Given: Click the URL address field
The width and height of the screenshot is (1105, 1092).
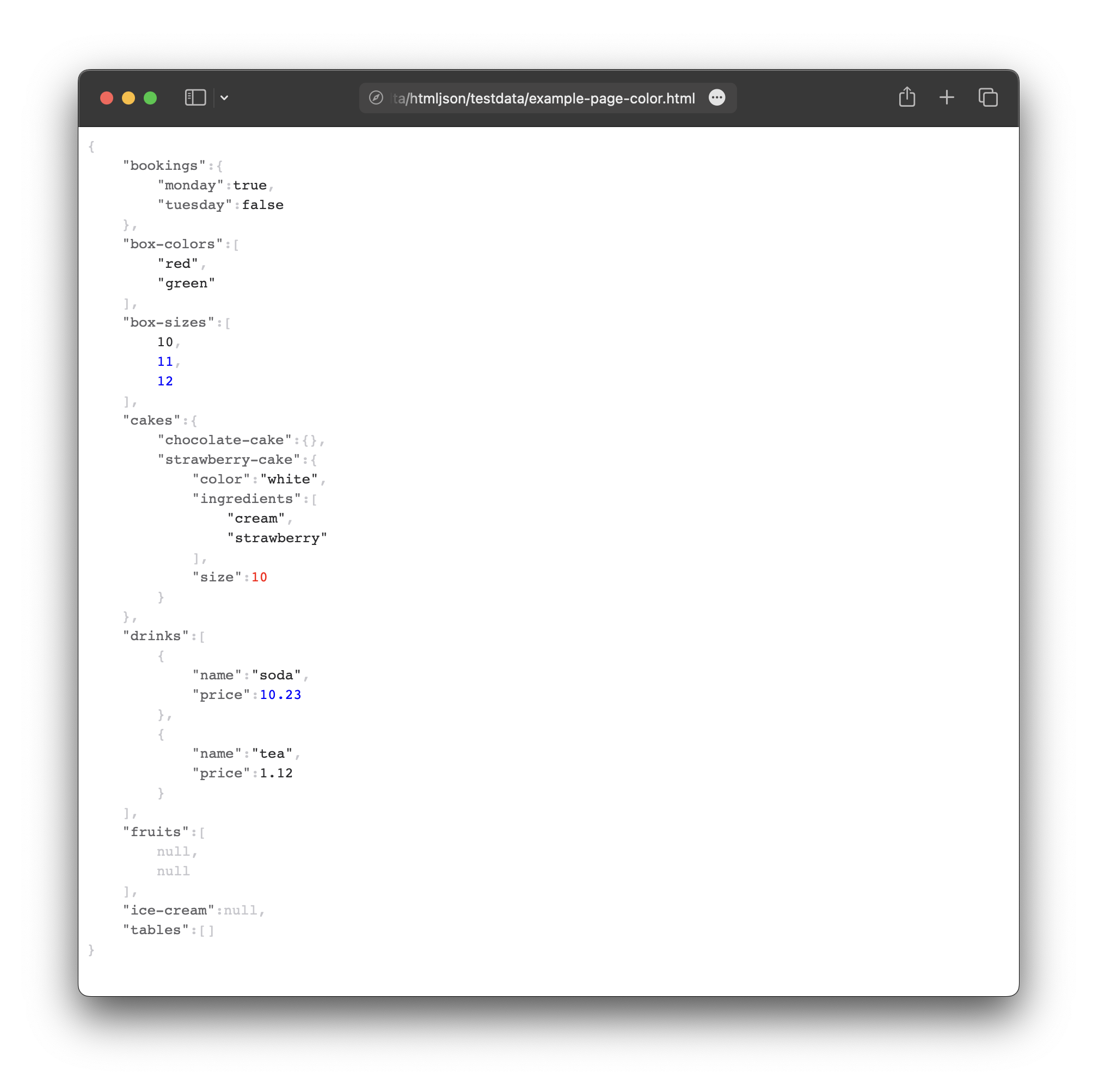Looking at the screenshot, I should coord(543,99).
